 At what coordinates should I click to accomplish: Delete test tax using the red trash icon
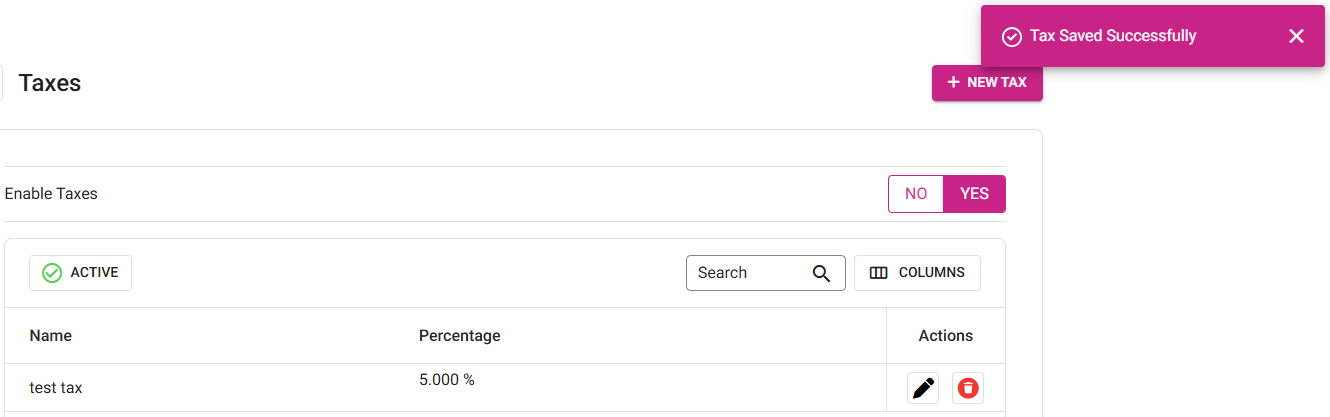pyautogui.click(x=967, y=388)
